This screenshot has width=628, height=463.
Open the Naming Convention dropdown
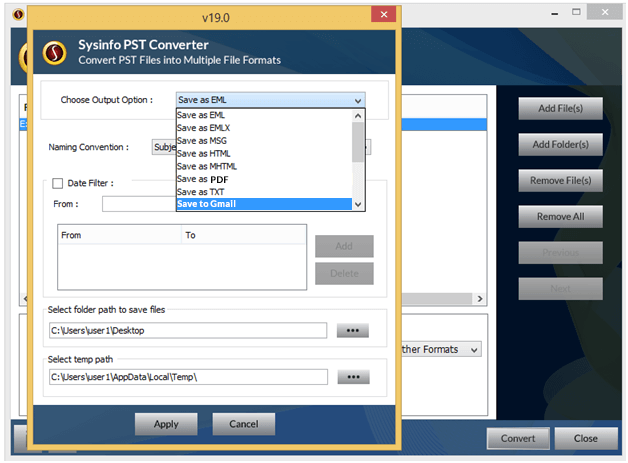(x=261, y=147)
